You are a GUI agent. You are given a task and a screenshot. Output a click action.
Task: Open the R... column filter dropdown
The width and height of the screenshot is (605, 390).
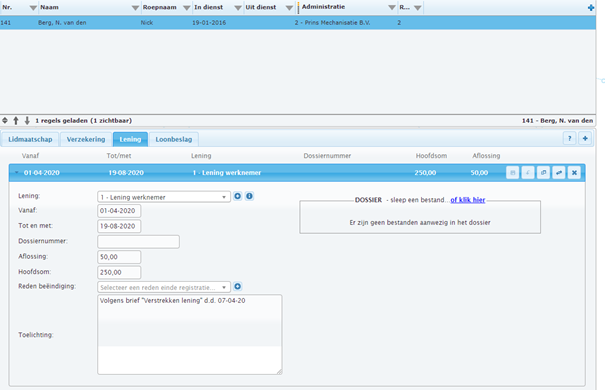[x=417, y=8]
